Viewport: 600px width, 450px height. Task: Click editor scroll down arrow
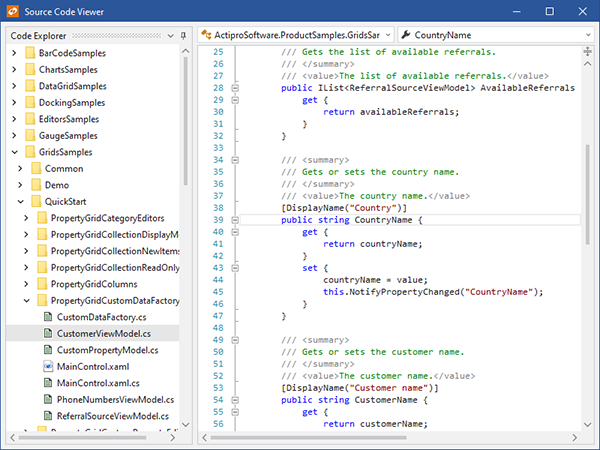[x=587, y=424]
